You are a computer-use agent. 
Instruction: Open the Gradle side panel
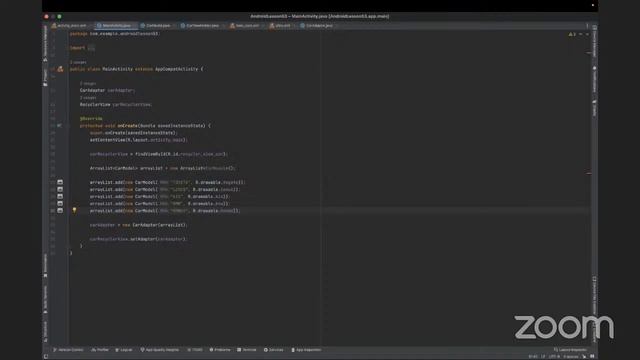[x=594, y=108]
